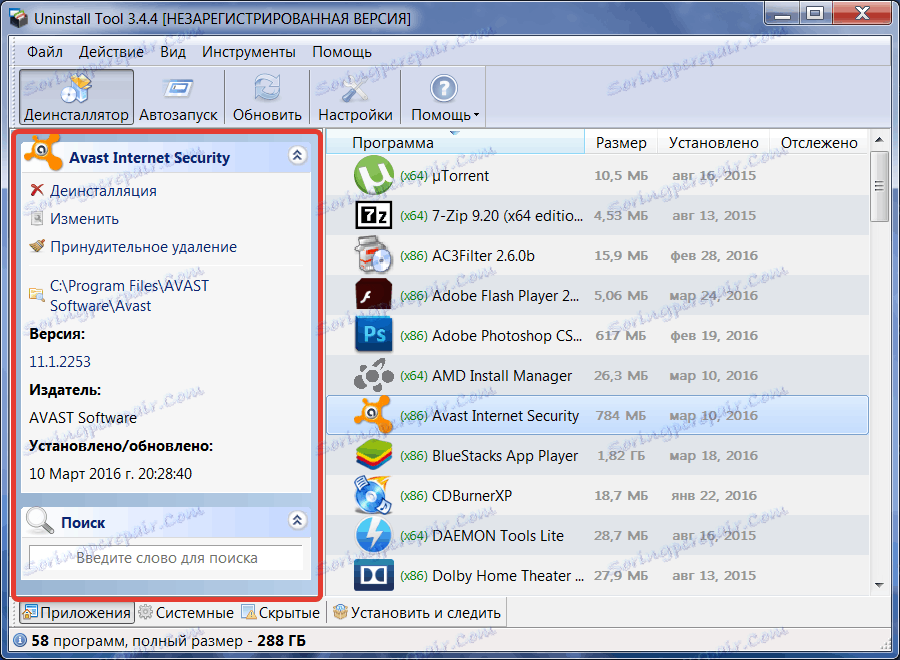Click the Изменить link

pyautogui.click(x=84, y=219)
